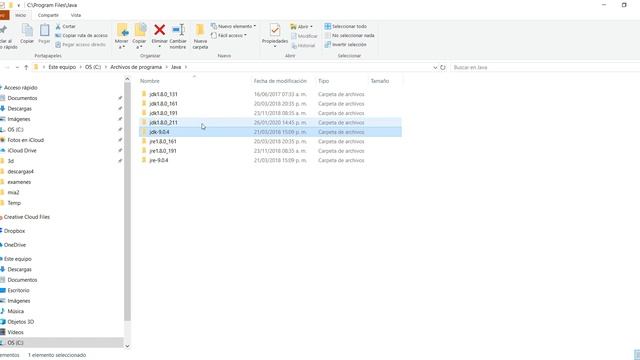Click Seleccionar todo
Viewport: 640px width, 360px height.
tap(346, 26)
